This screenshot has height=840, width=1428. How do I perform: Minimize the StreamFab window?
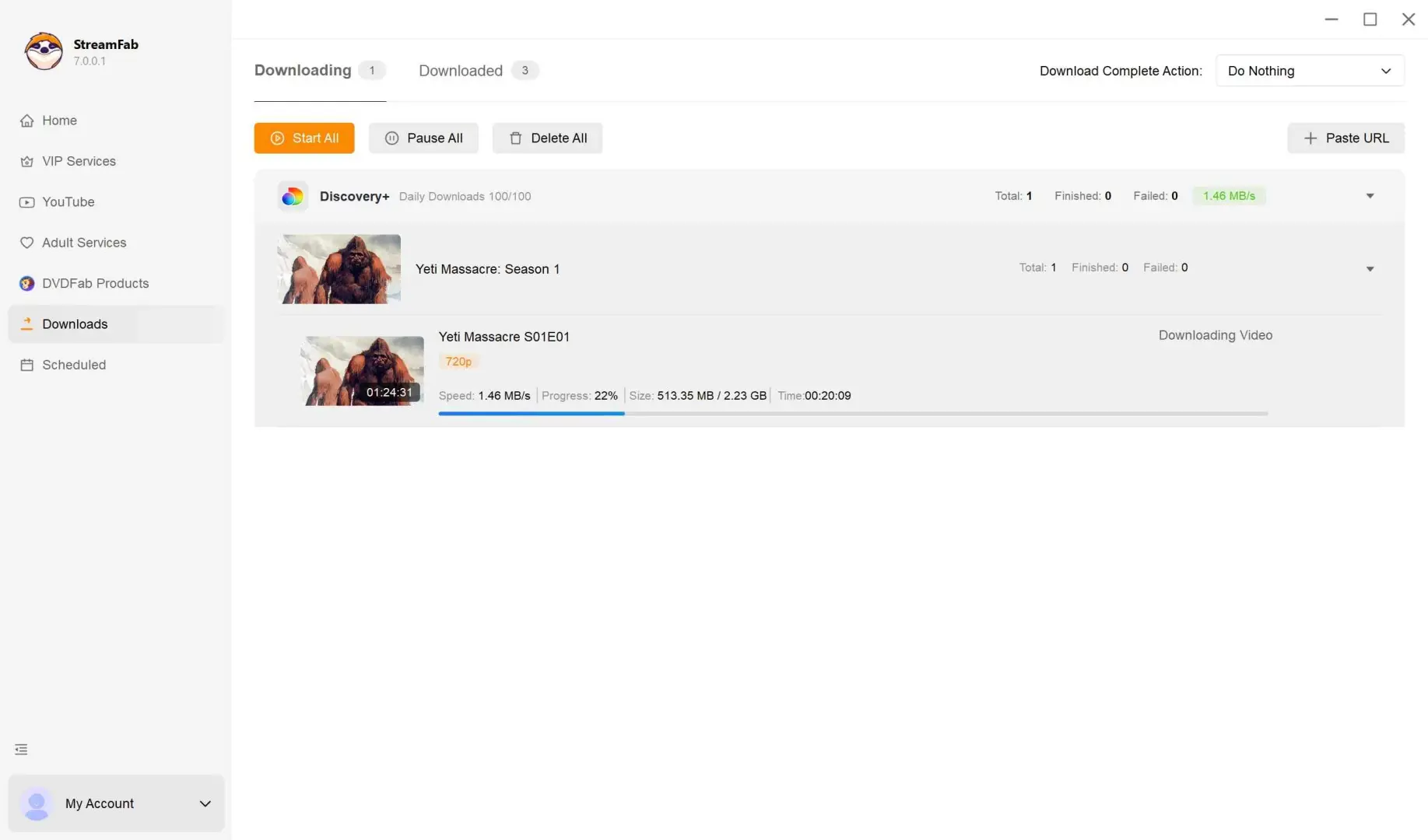click(x=1332, y=19)
